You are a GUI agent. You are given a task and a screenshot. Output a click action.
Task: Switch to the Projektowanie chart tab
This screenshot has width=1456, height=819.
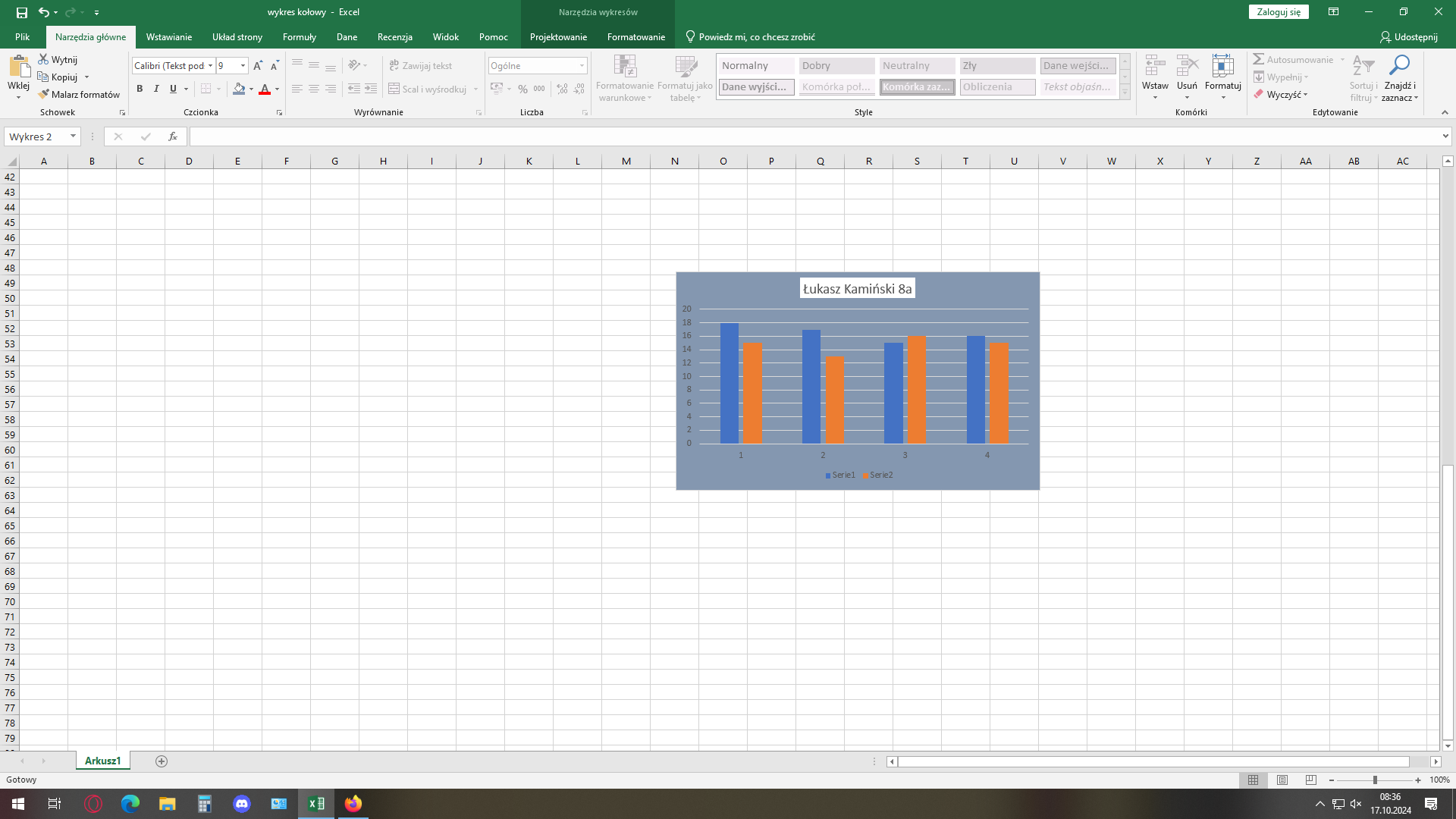click(558, 36)
